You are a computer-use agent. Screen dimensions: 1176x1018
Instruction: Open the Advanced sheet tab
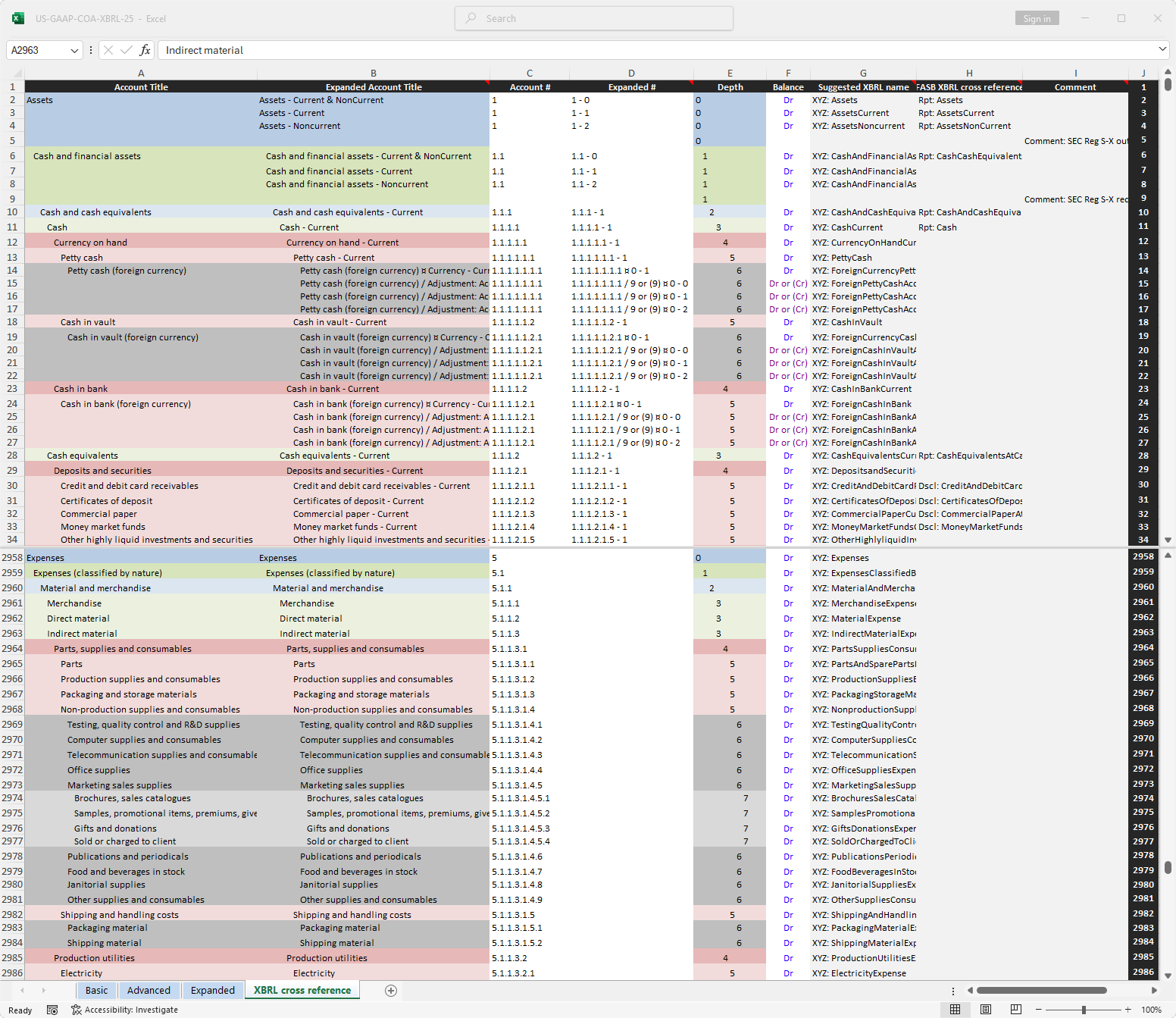click(x=149, y=991)
